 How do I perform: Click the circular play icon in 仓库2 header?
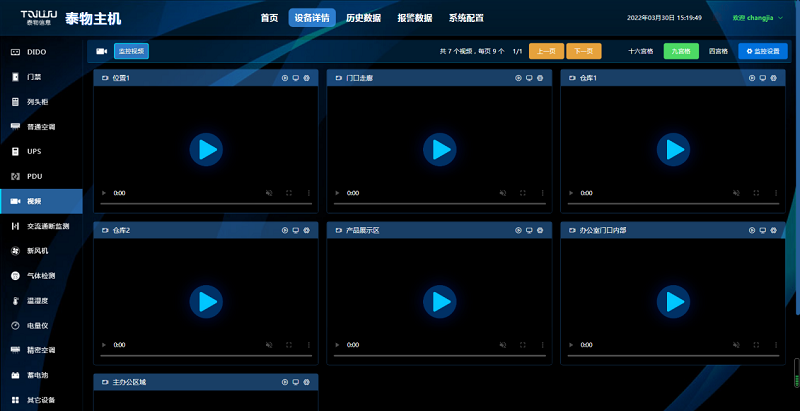point(285,230)
